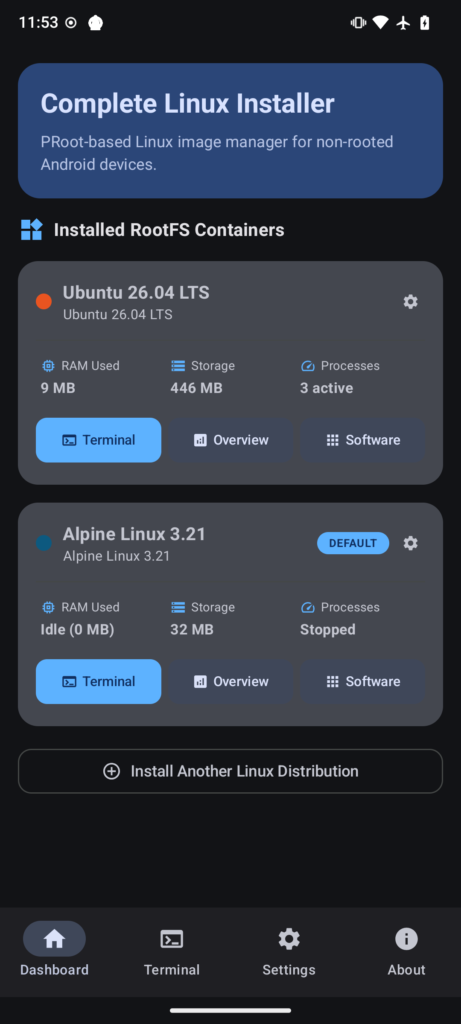This screenshot has width=461, height=1024.
Task: Tap Processes gauge icon in Ubuntu card
Action: tap(308, 366)
